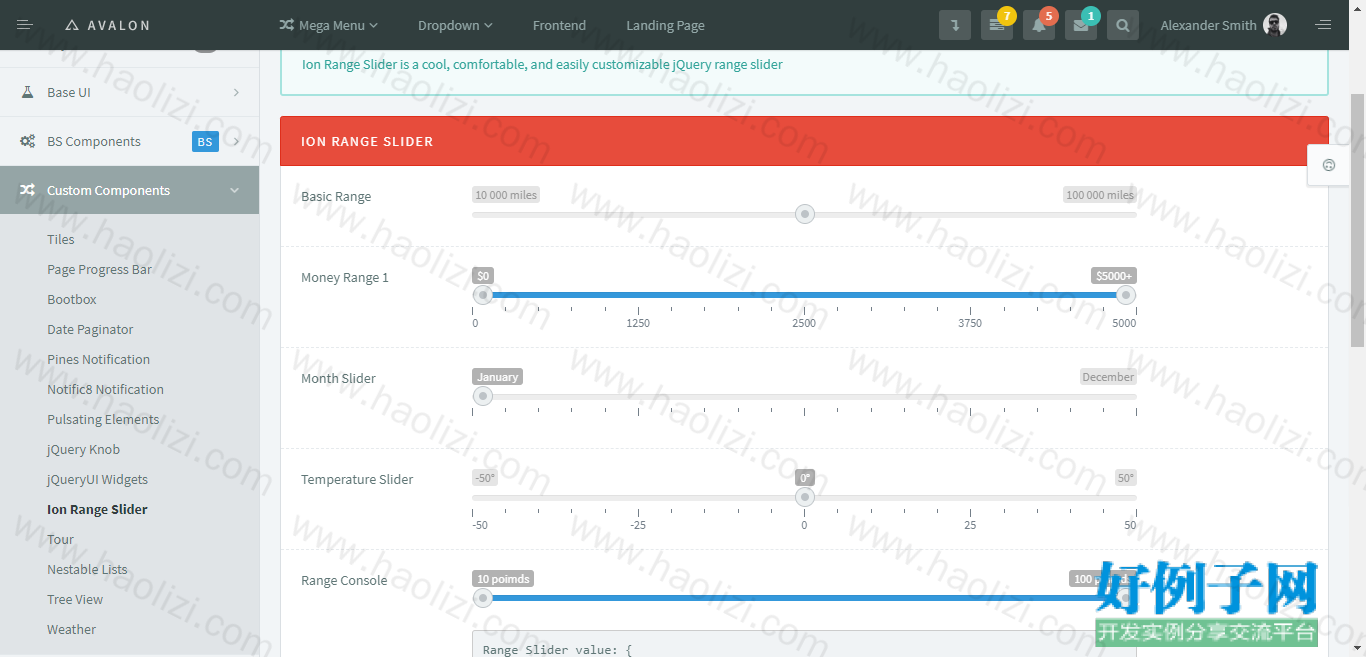Open Weather sidebar item
Image resolution: width=1366 pixels, height=657 pixels.
click(x=71, y=629)
